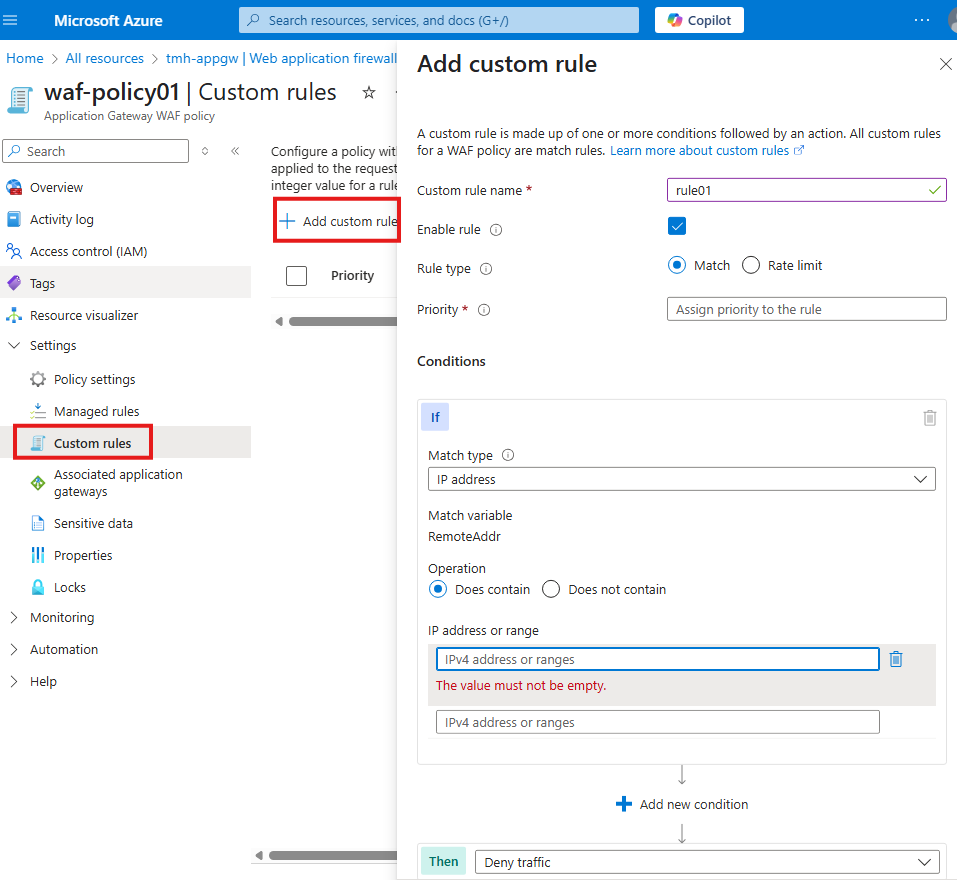
Task: Click the first IPv4 address or ranges field
Action: [x=657, y=660]
